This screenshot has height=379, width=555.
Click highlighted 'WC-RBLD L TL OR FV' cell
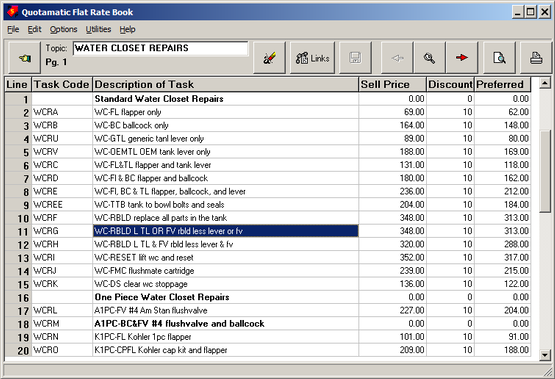[226, 231]
